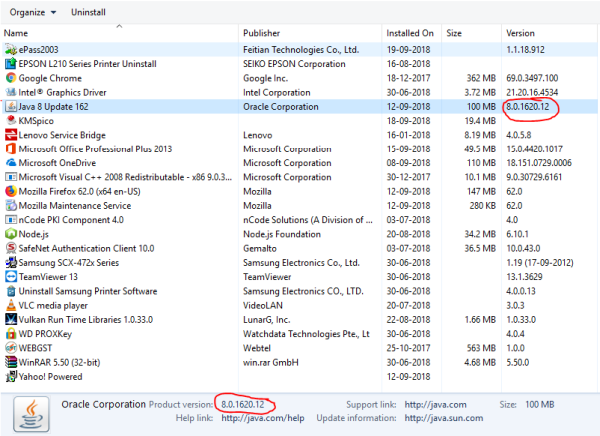Click the Google Chrome icon in list
The image size is (600, 436).
coord(10,77)
